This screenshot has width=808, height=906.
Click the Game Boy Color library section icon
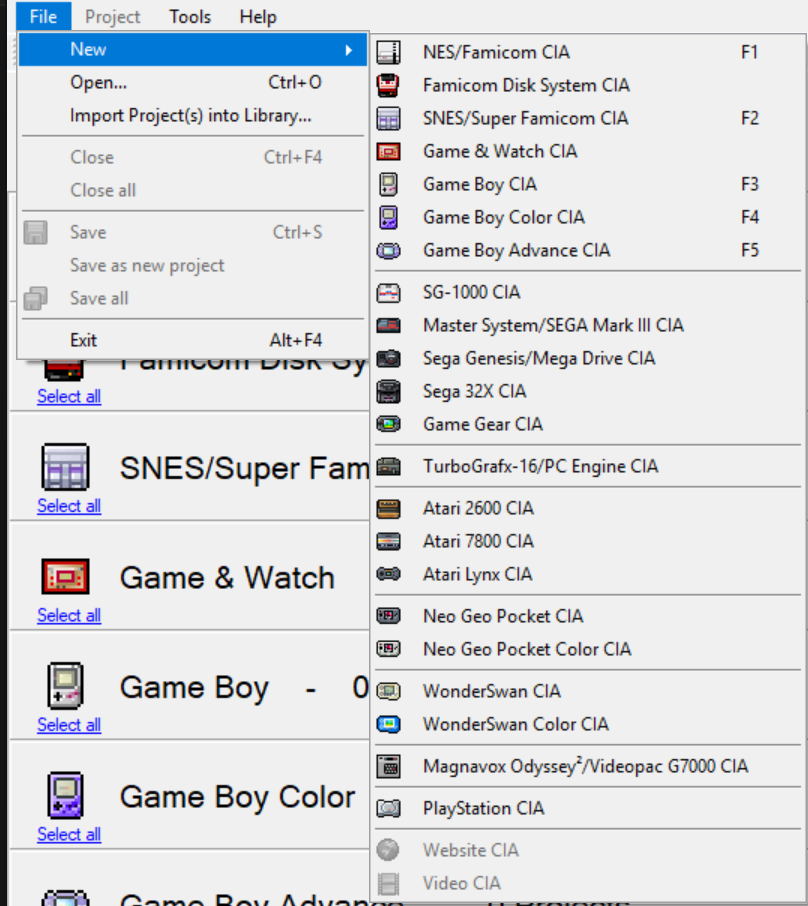pos(65,796)
